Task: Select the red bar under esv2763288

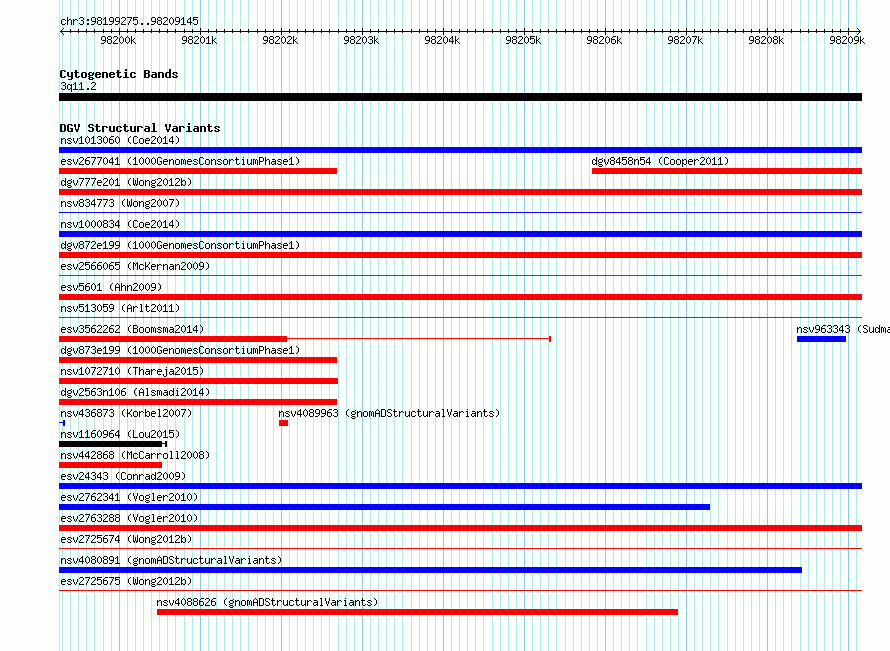Action: point(460,528)
